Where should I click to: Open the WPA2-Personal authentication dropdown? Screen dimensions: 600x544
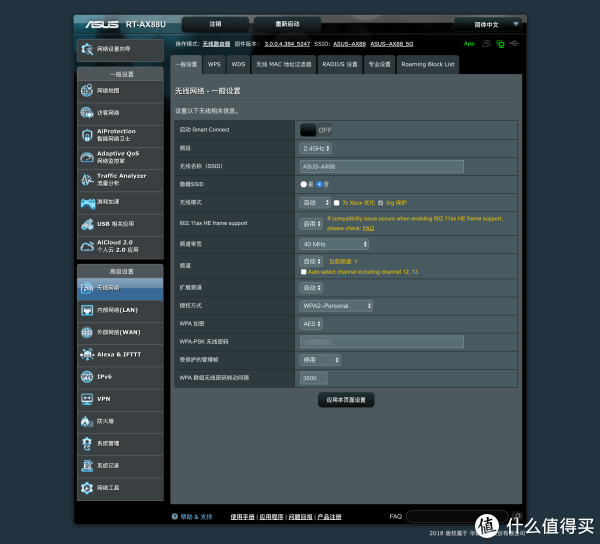337,306
